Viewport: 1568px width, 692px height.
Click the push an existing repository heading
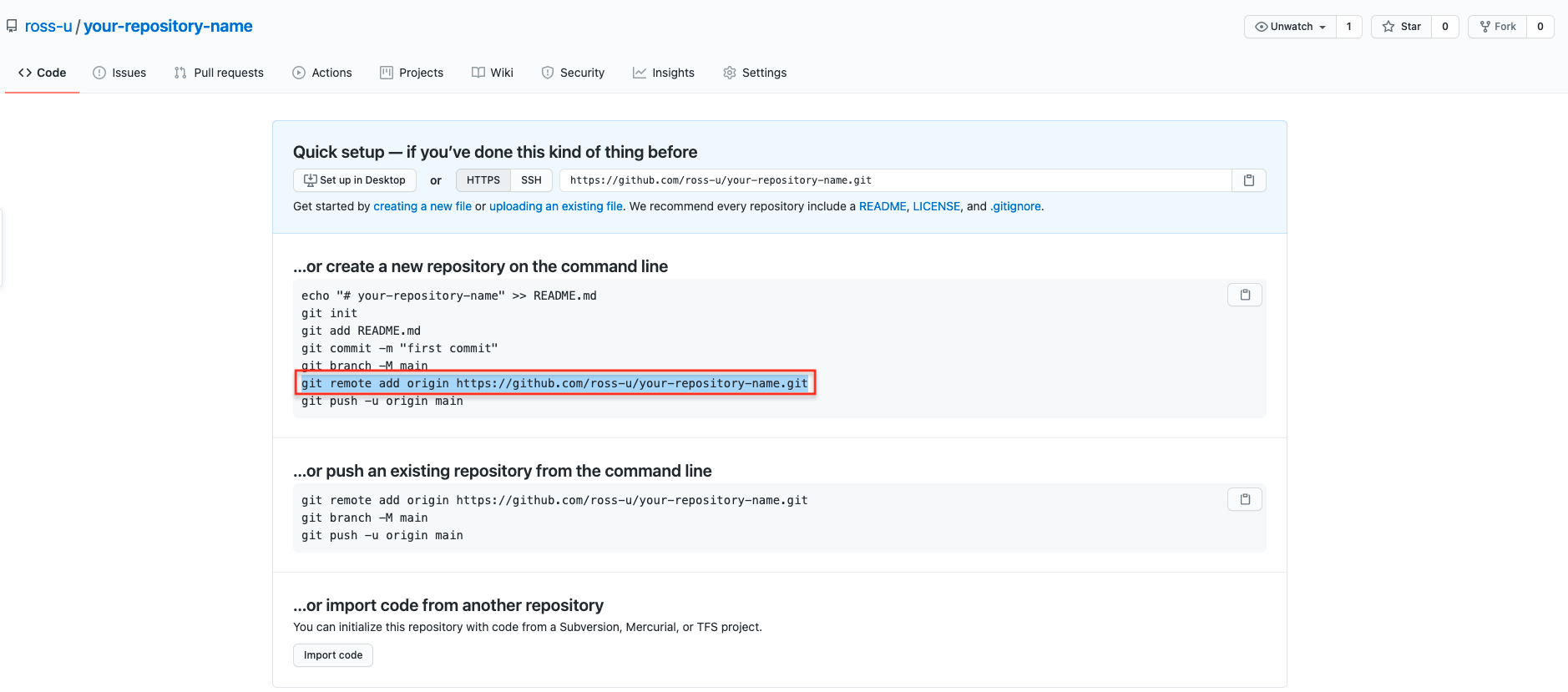[502, 471]
